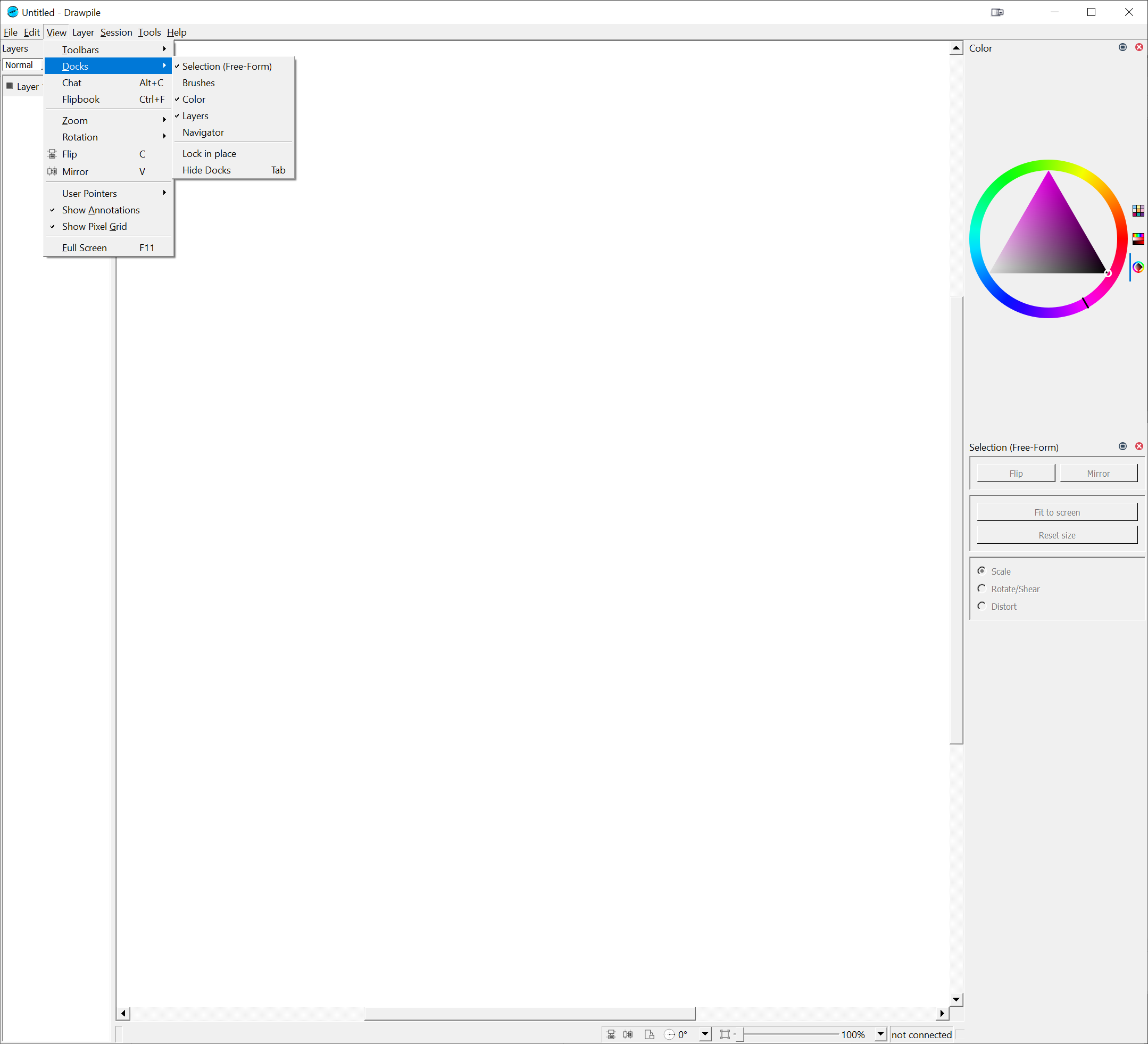Click the Fit to screen button
Screen dimensions: 1148x1044
tap(1057, 512)
